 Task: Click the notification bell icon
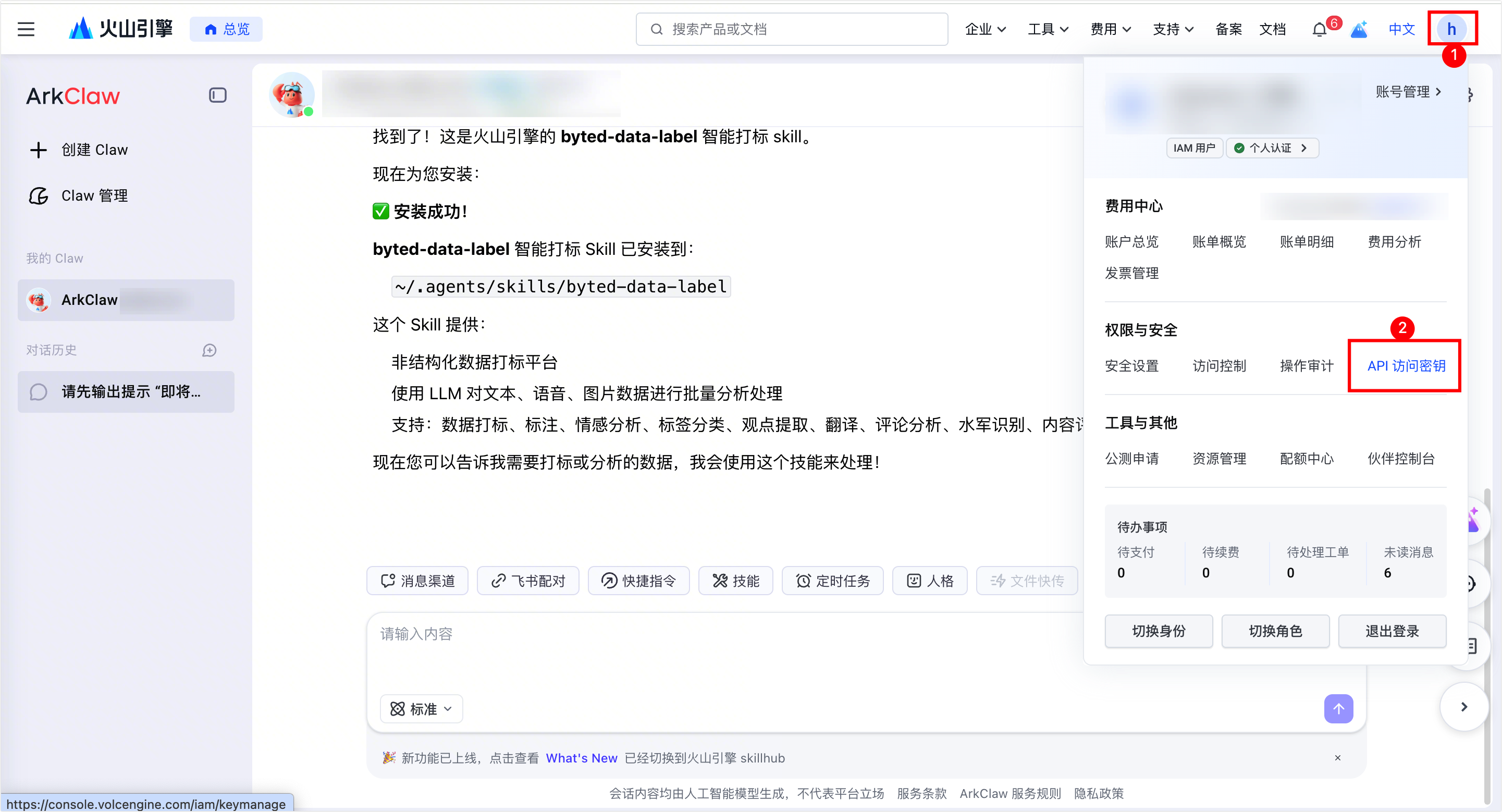pos(1319,29)
